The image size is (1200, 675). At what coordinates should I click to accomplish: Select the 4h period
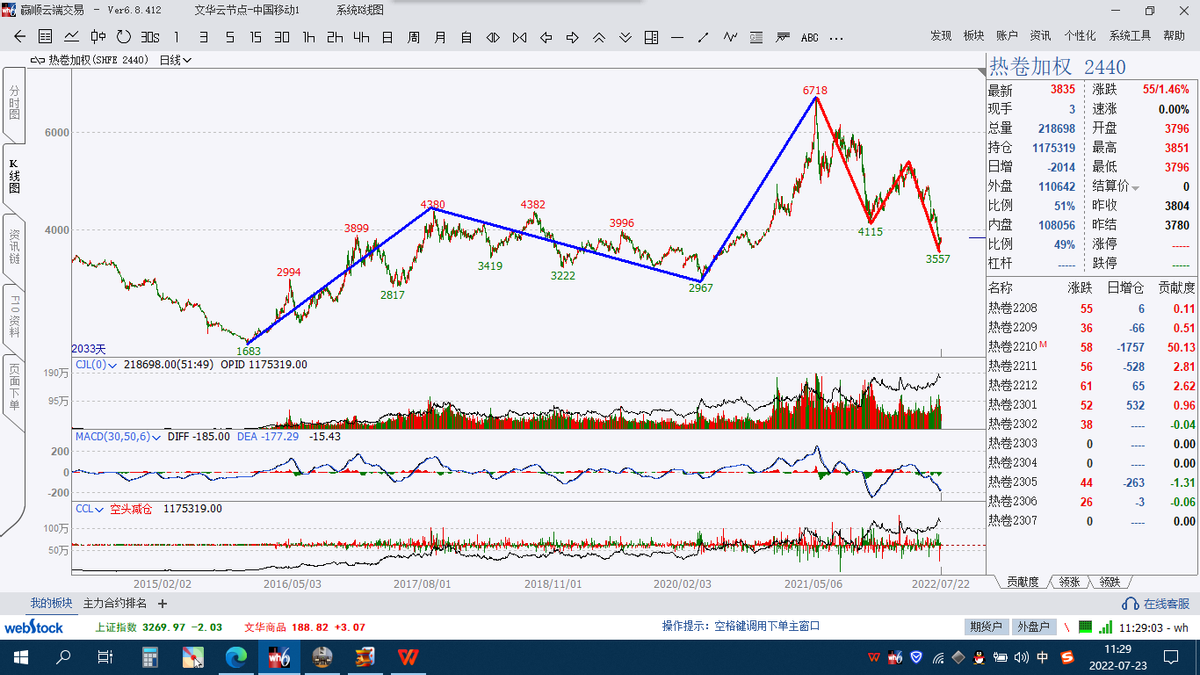(361, 36)
